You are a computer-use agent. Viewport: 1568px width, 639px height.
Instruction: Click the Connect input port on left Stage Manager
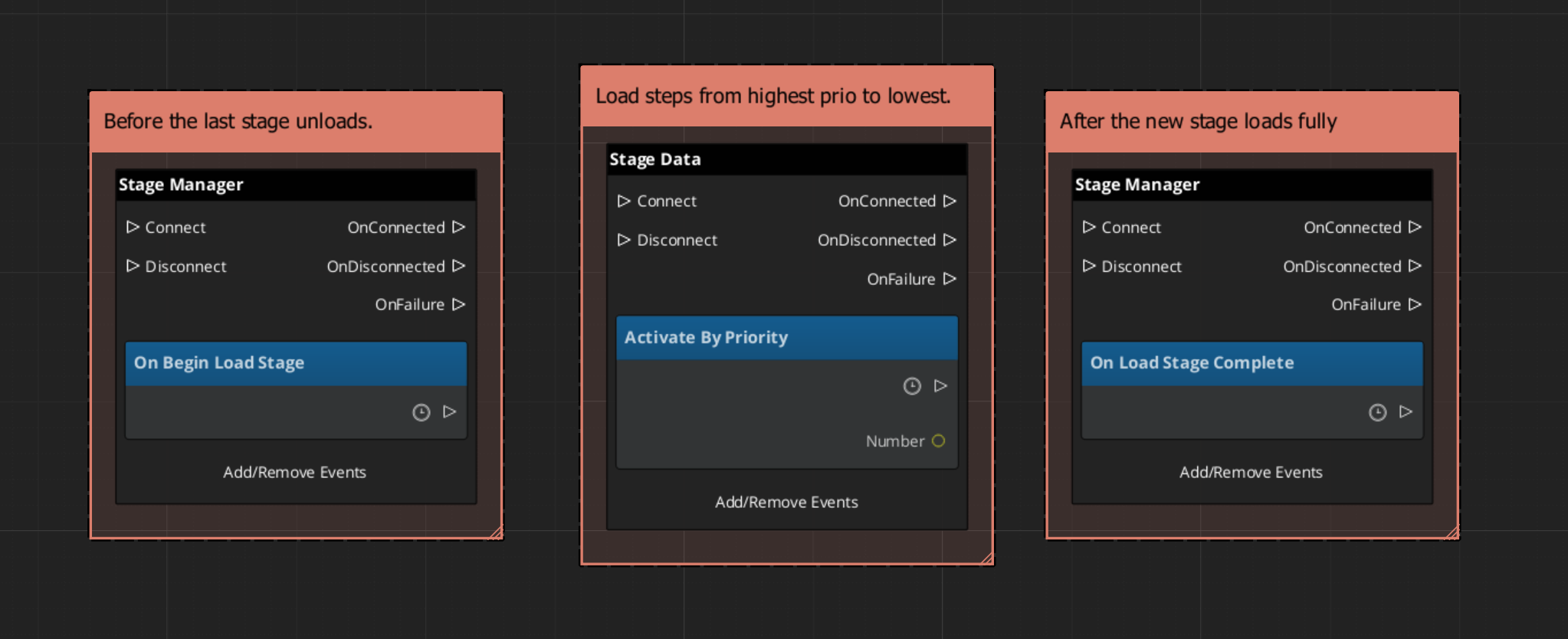pyautogui.click(x=133, y=228)
